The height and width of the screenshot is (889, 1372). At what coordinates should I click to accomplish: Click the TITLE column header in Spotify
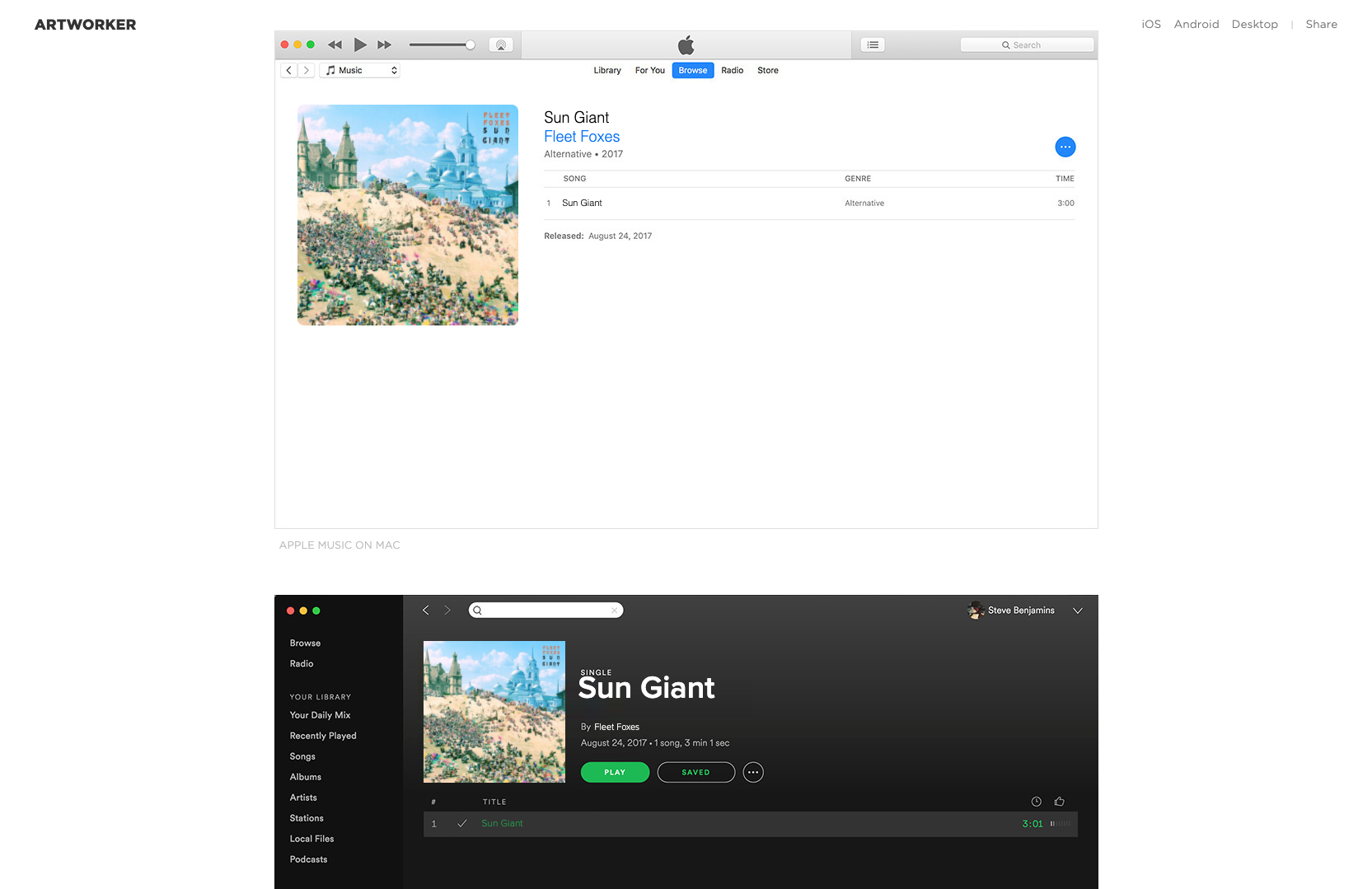494,802
